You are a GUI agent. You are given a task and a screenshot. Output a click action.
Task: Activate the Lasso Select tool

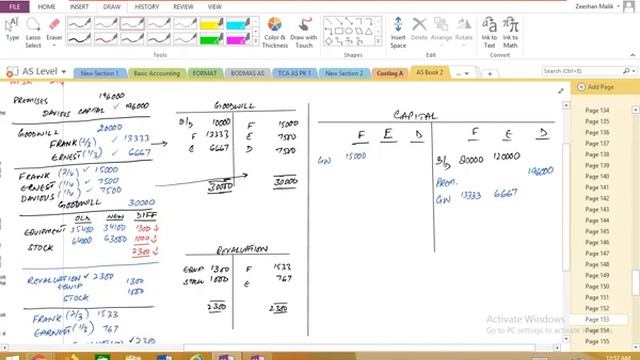pos(33,33)
